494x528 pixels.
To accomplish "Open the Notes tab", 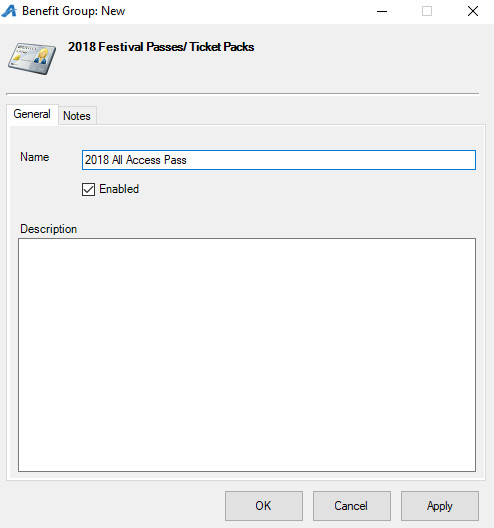I will point(77,116).
